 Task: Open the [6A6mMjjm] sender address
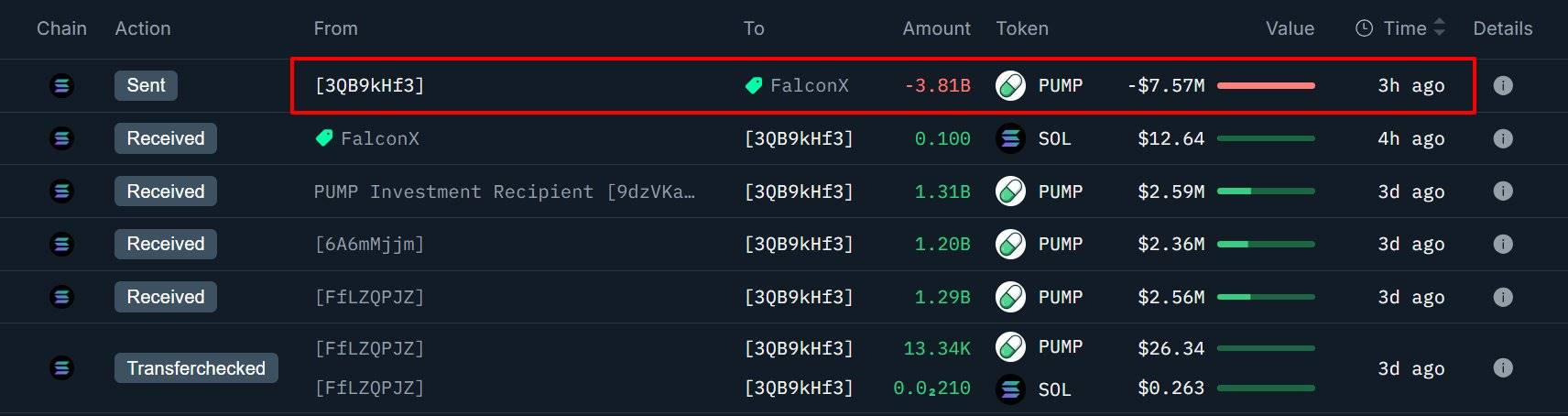coord(369,244)
